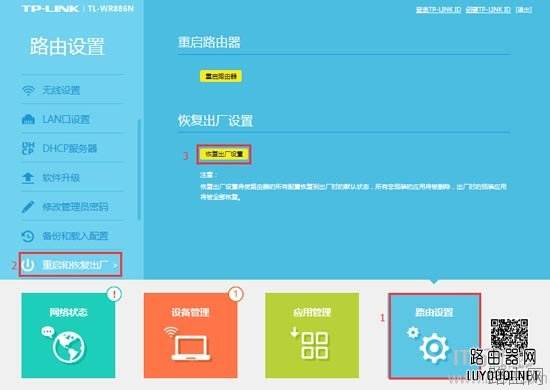This screenshot has width=550, height=390.
Task: Click the second TP-LINK ID link
Action: [488, 10]
